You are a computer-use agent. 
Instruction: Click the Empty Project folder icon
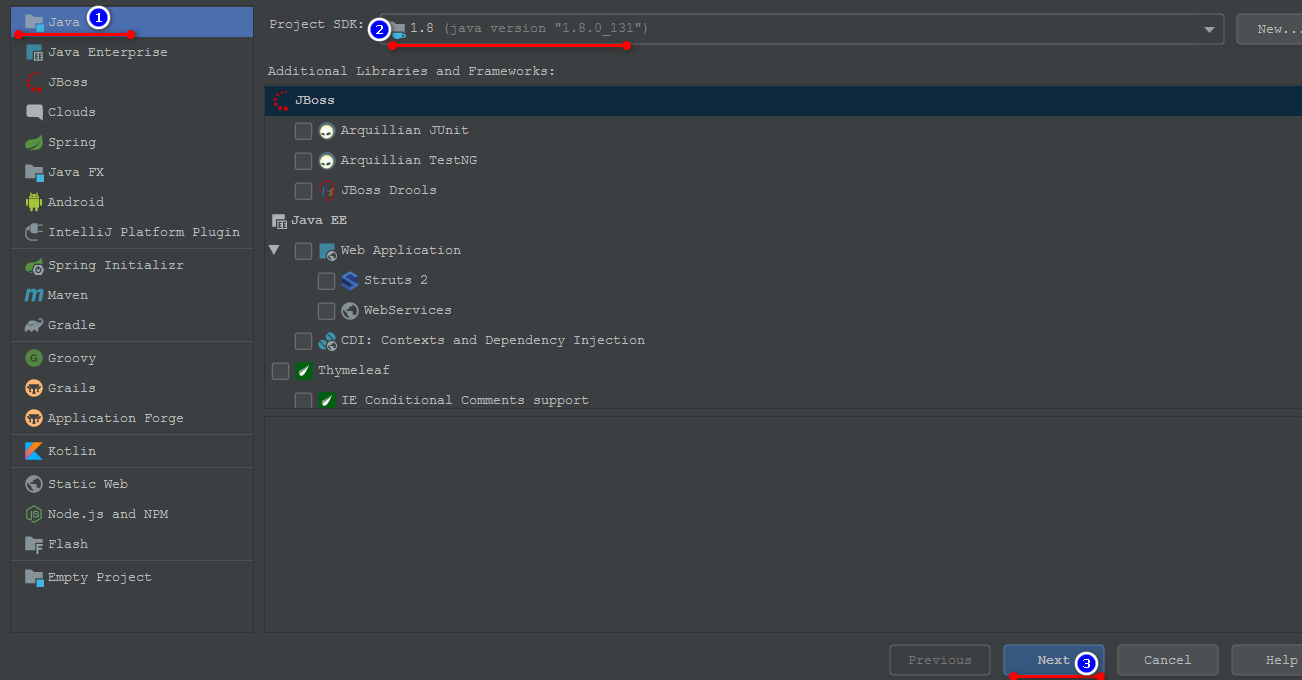tap(34, 577)
